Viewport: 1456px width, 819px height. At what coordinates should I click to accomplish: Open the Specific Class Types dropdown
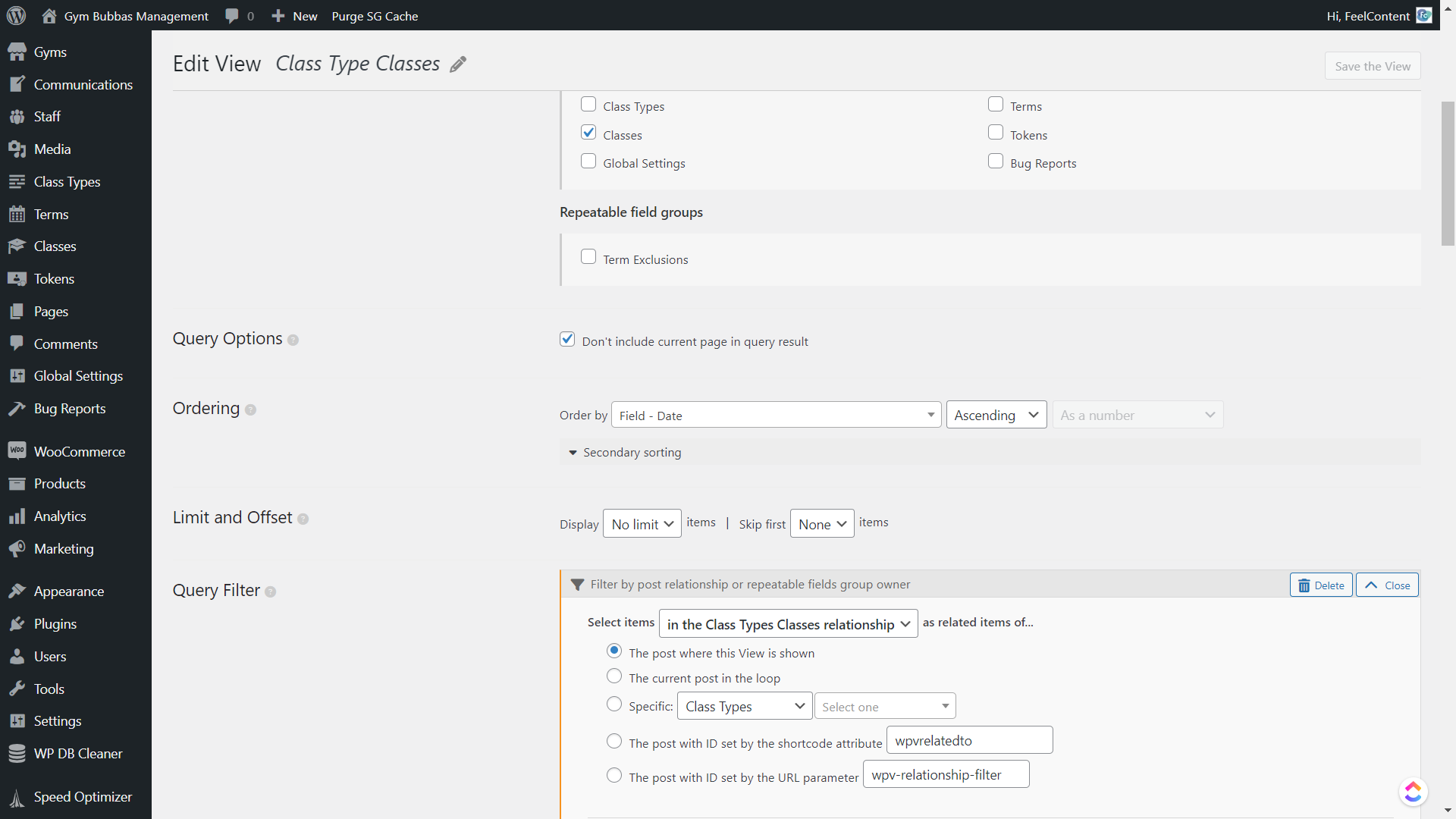pyautogui.click(x=745, y=707)
